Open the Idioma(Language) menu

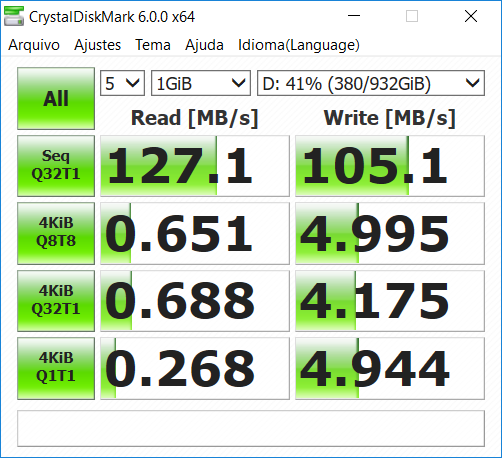coord(299,45)
